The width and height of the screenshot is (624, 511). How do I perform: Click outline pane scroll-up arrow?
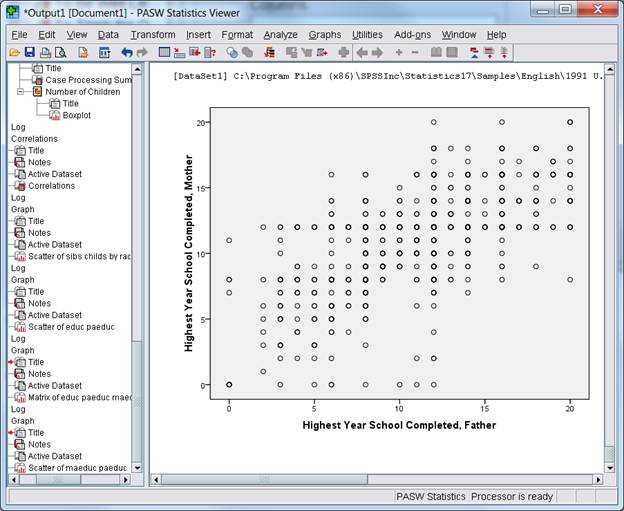[137, 70]
